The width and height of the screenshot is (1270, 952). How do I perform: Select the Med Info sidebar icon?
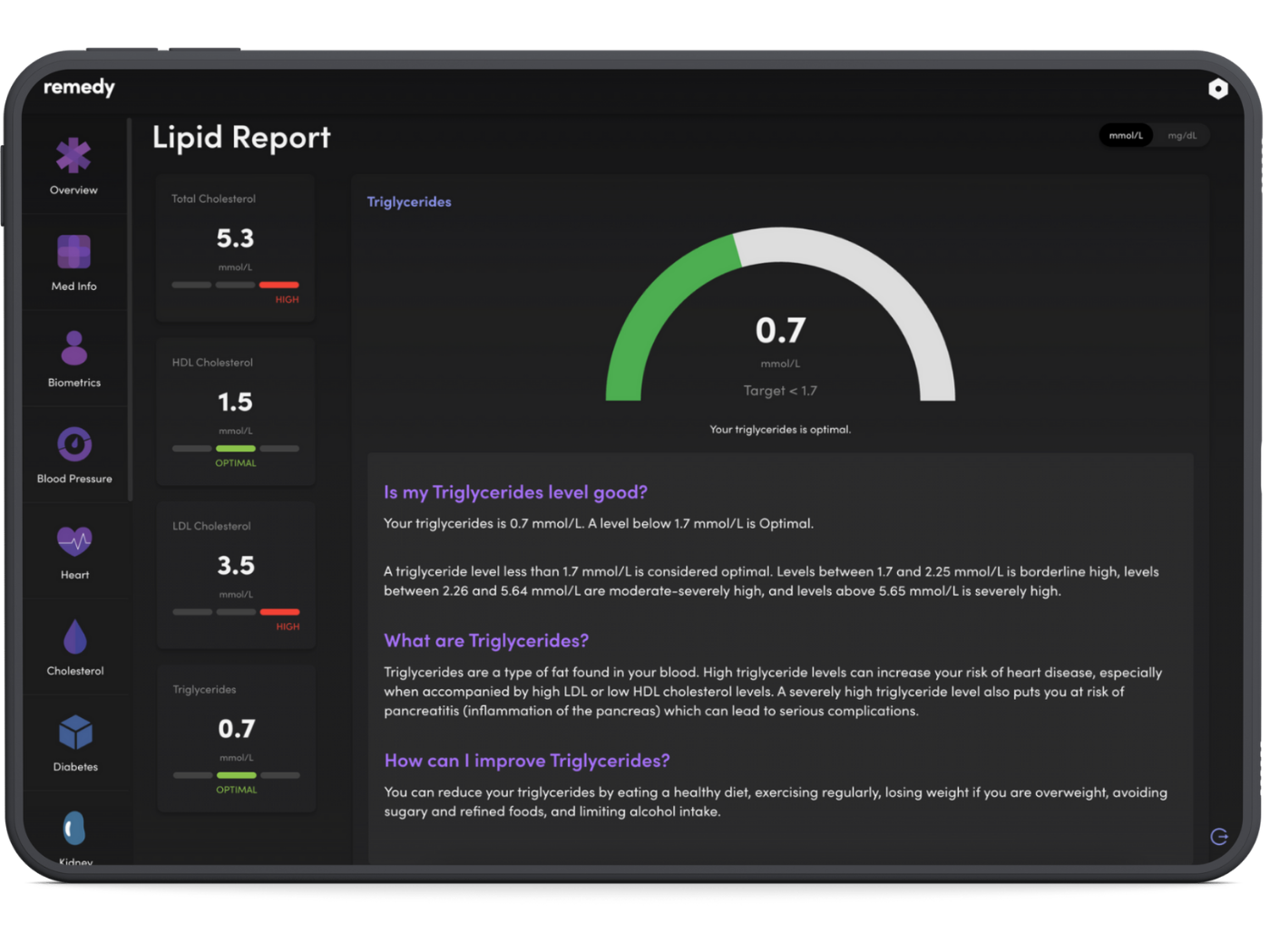pos(73,252)
